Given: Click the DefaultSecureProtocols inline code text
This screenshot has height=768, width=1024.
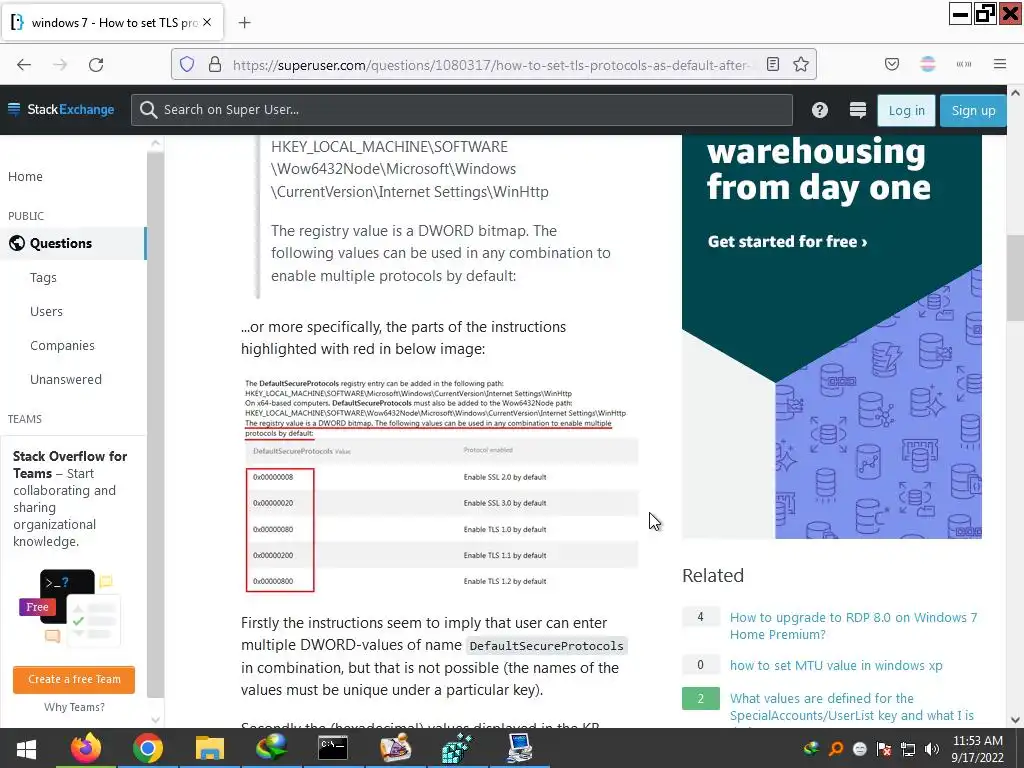Looking at the screenshot, I should pyautogui.click(x=546, y=646).
